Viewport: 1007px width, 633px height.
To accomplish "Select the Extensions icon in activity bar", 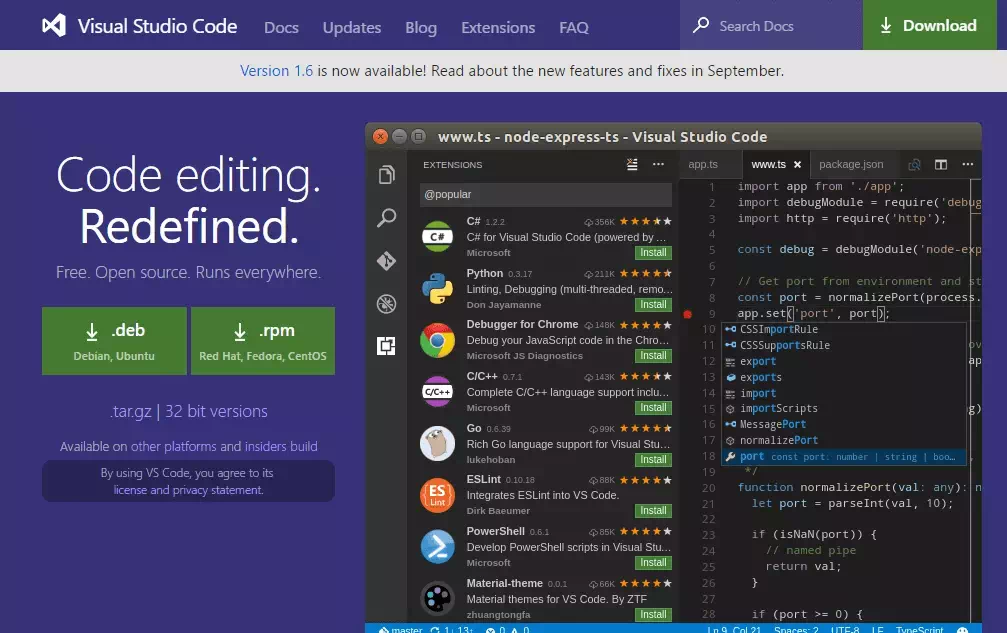I will point(386,346).
